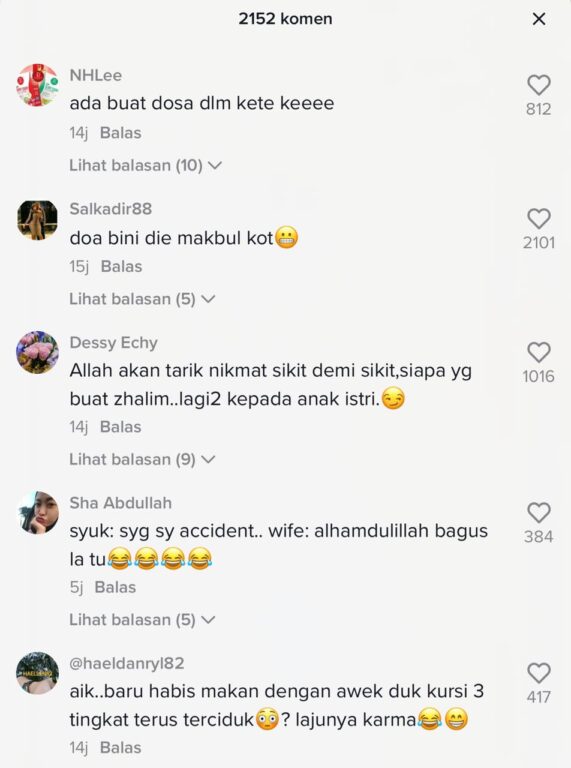
Task: Open the Sha Abdullah username link
Action: tap(120, 503)
